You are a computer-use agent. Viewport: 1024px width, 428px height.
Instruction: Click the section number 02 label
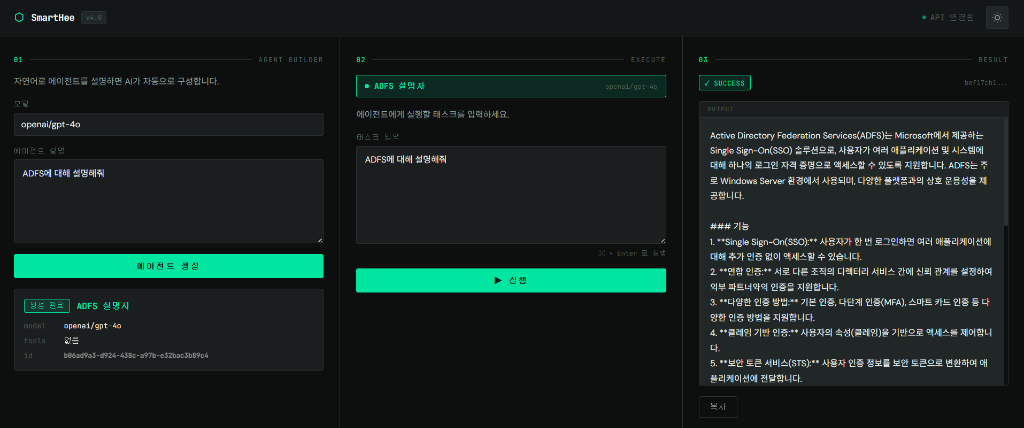coord(360,59)
